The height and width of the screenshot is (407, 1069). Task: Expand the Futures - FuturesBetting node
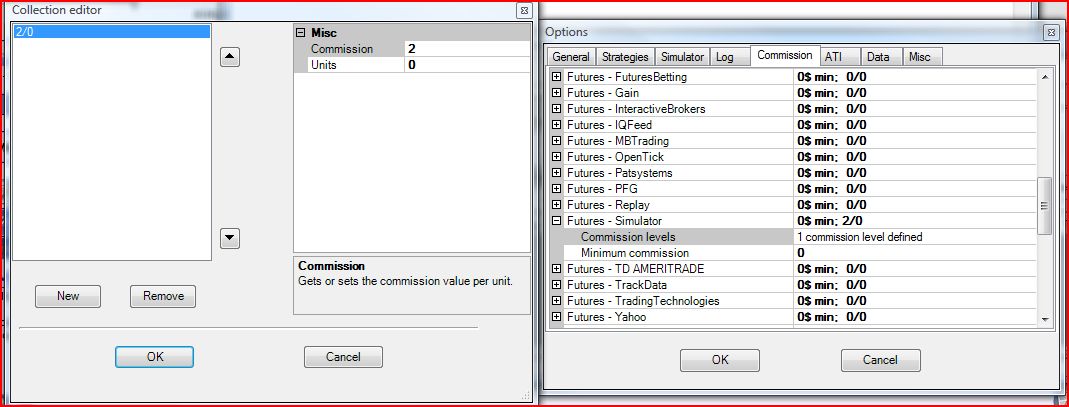(557, 77)
